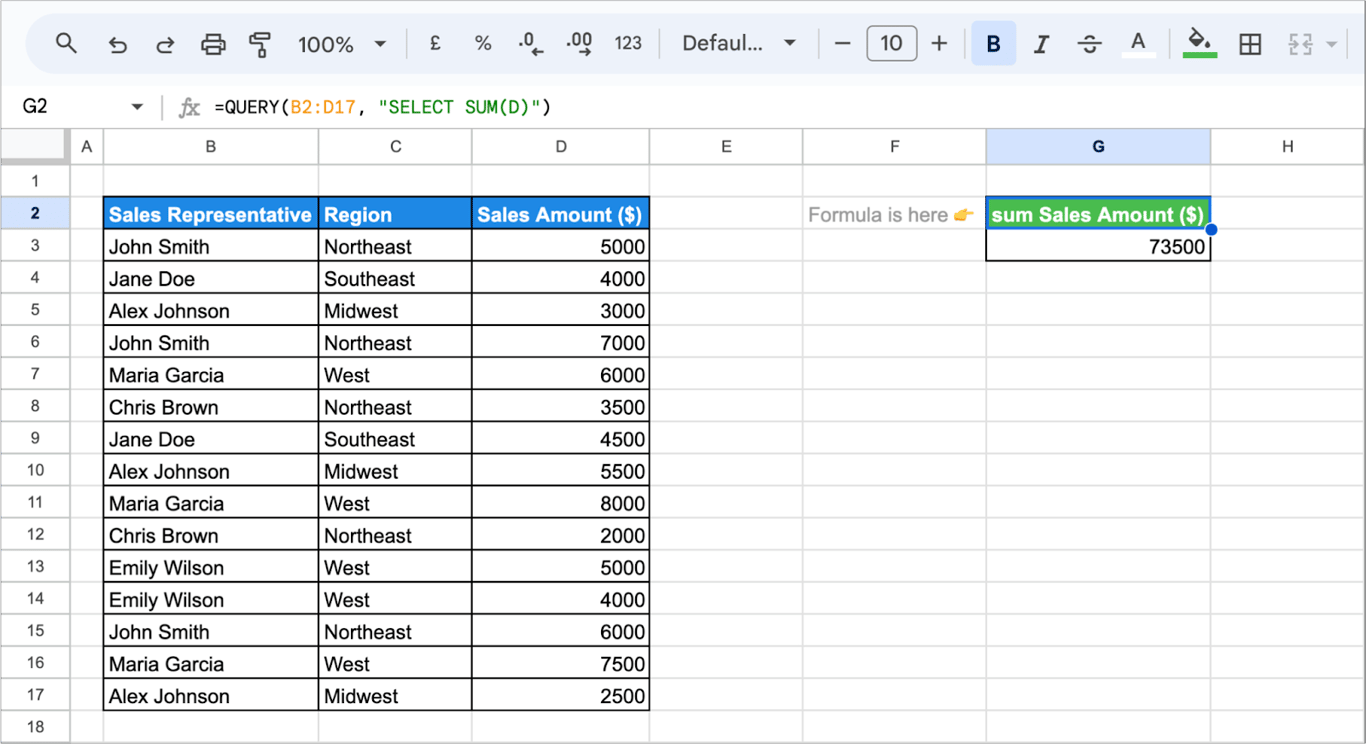Click the select-all corner box

[x=35, y=147]
